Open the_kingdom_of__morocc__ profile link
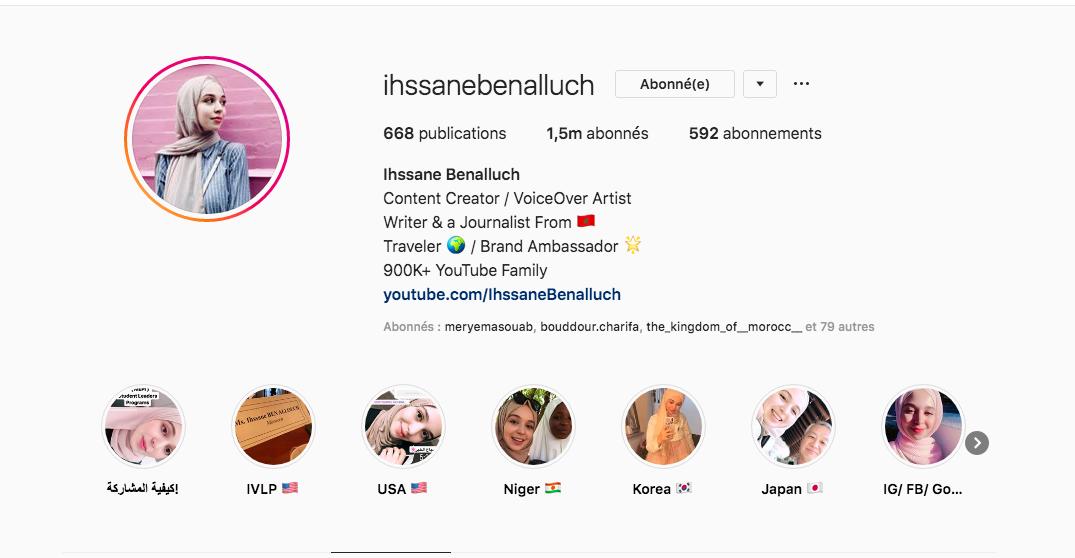The width and height of the screenshot is (1075, 558). tap(724, 327)
